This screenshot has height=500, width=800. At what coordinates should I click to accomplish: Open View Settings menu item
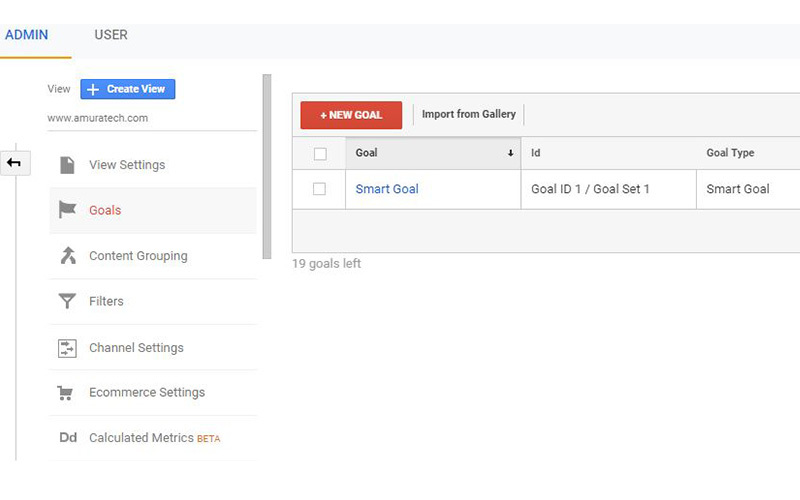click(153, 165)
